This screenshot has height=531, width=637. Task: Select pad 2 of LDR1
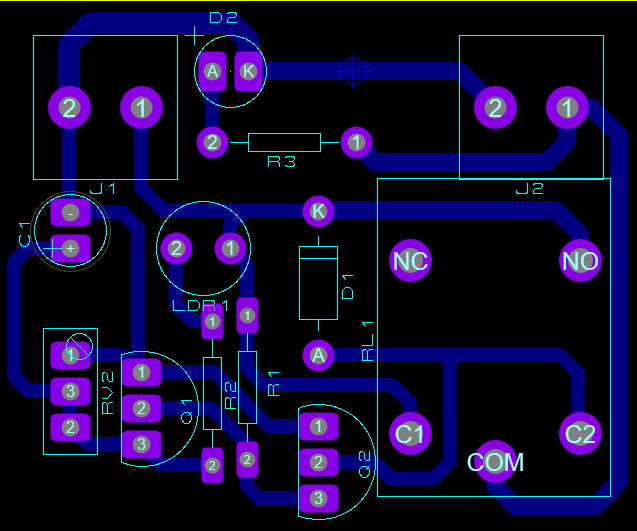[x=176, y=248]
